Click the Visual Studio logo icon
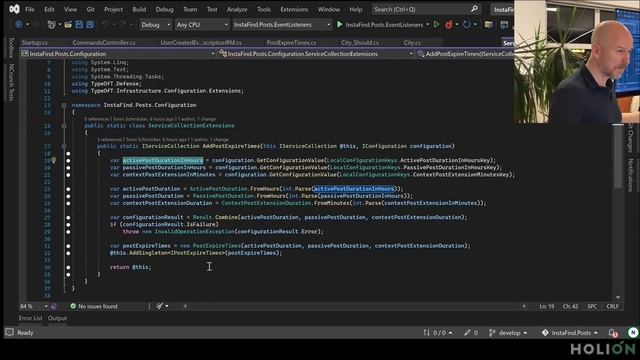The width and height of the screenshot is (640, 360). (14, 9)
